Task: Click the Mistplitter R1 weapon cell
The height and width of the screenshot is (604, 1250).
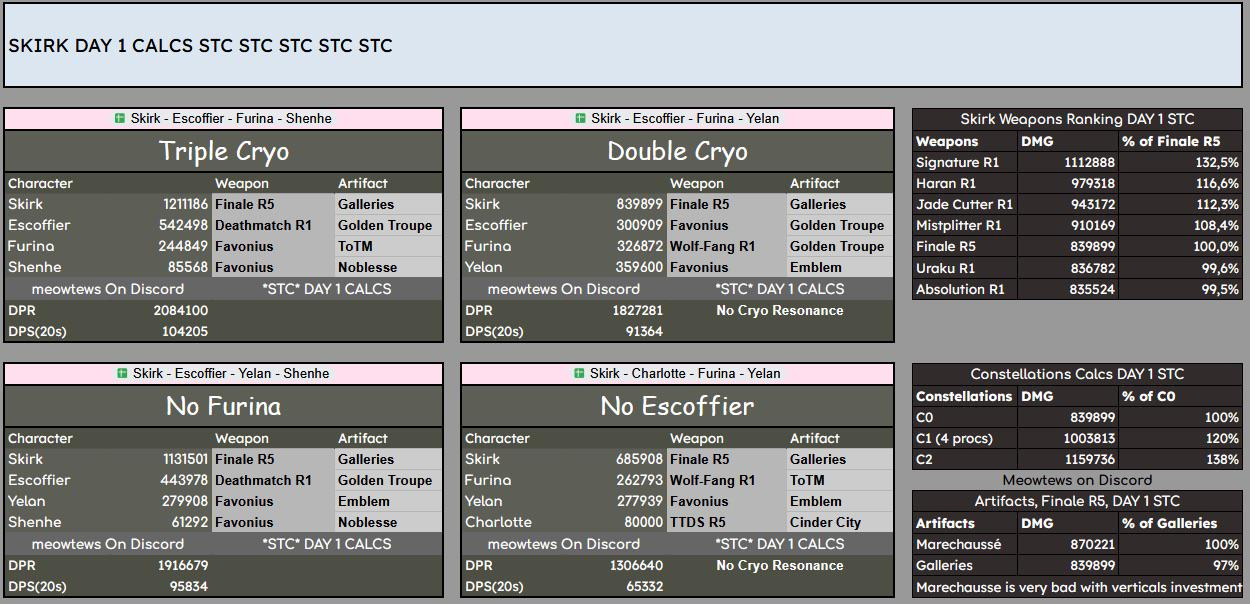Action: tap(958, 226)
